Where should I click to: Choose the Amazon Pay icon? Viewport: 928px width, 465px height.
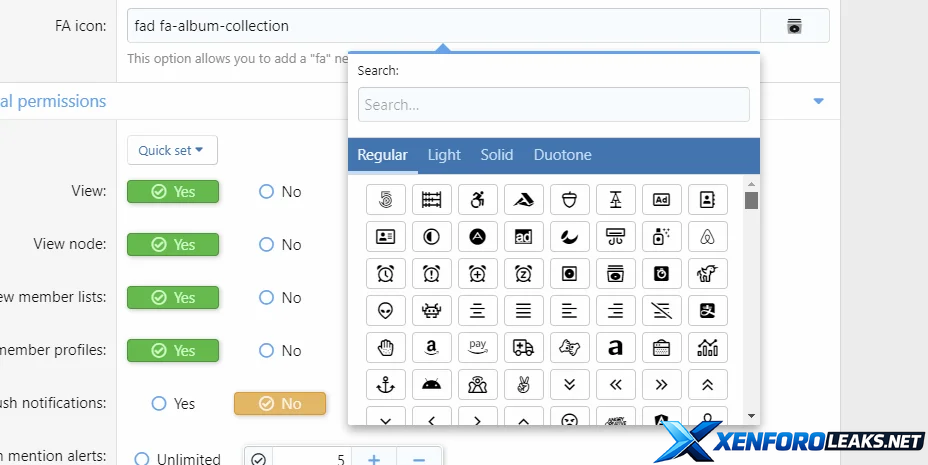[477, 348]
